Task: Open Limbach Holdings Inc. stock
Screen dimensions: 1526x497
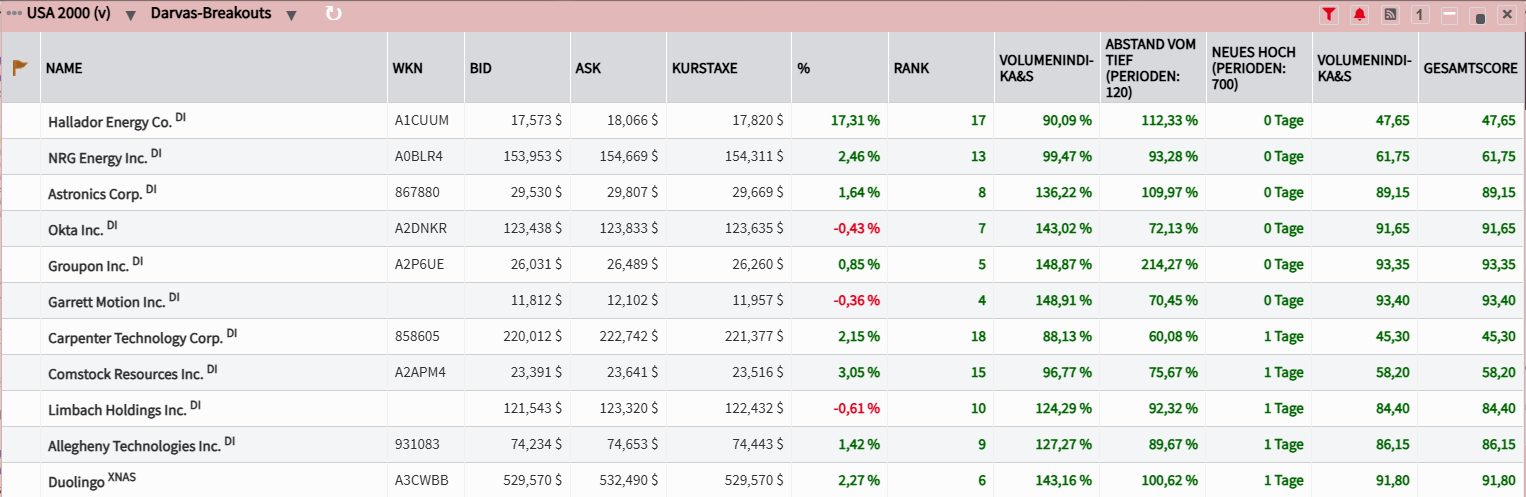Action: 117,409
